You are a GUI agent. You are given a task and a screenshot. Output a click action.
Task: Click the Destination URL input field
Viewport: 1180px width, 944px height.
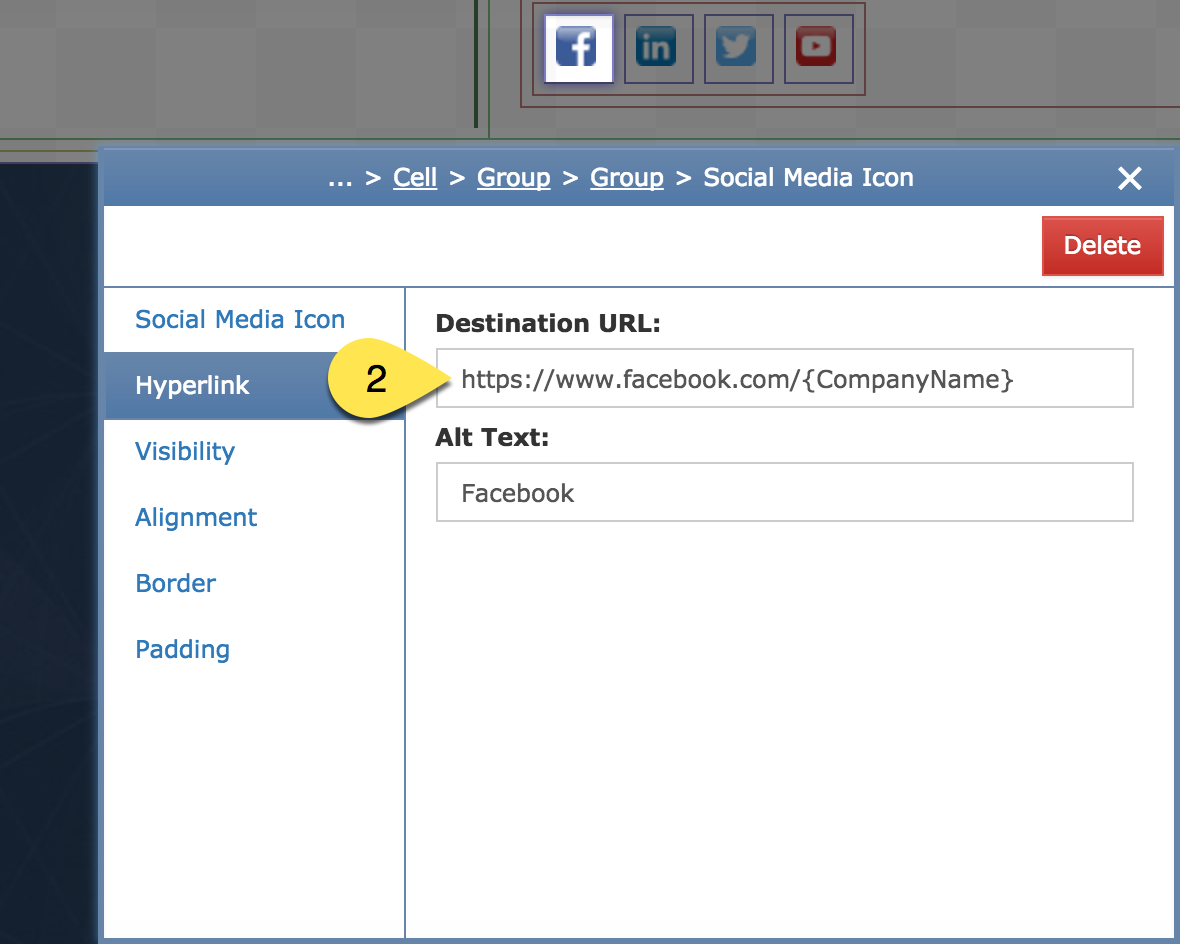[x=784, y=378]
